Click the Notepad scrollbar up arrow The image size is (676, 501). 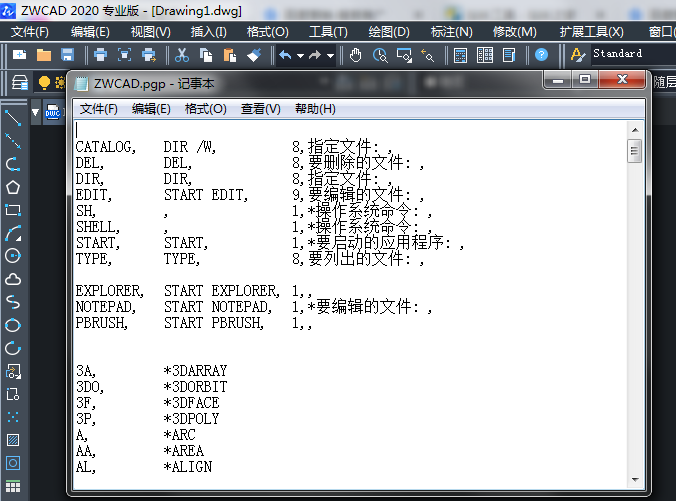pos(634,129)
